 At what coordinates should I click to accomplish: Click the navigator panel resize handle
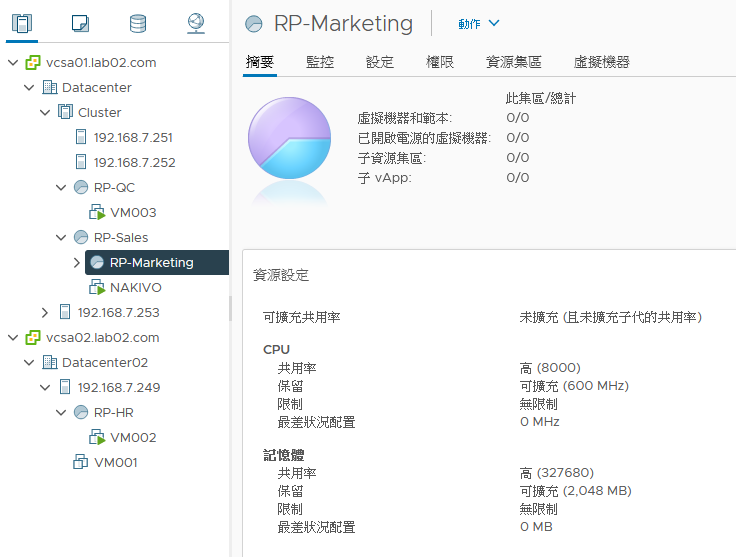coord(230,308)
